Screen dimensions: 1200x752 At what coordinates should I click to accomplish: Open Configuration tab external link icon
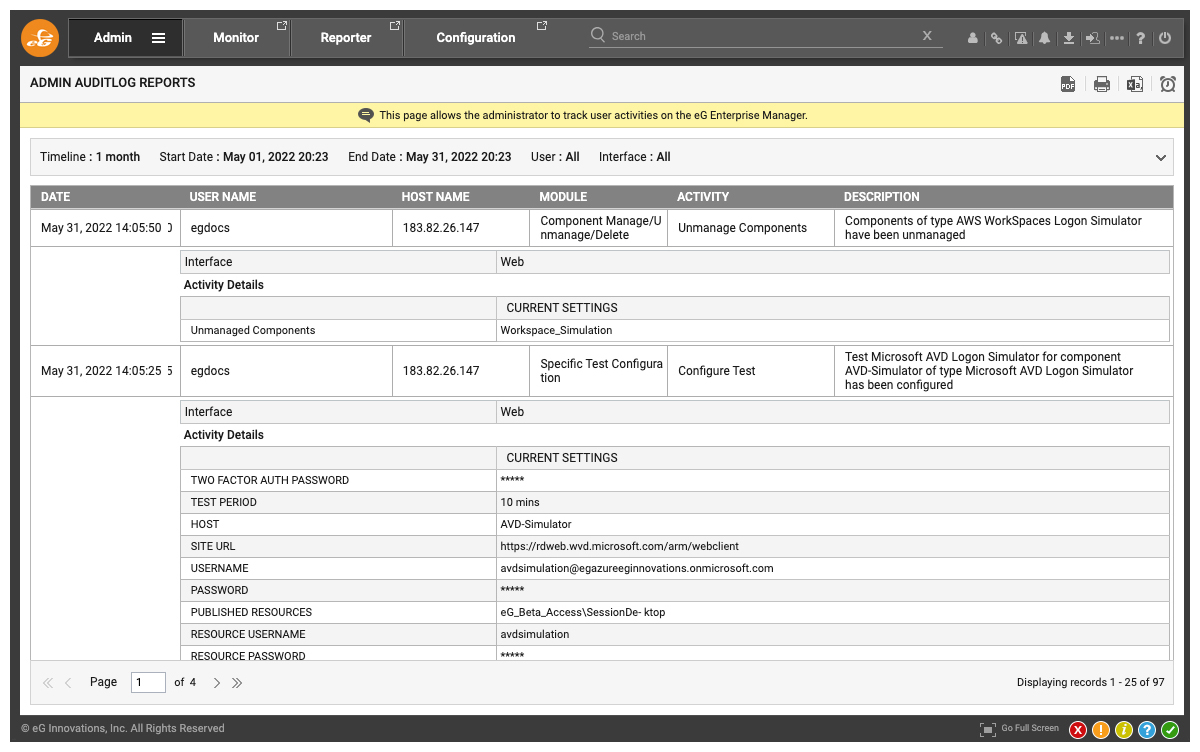[x=542, y=26]
